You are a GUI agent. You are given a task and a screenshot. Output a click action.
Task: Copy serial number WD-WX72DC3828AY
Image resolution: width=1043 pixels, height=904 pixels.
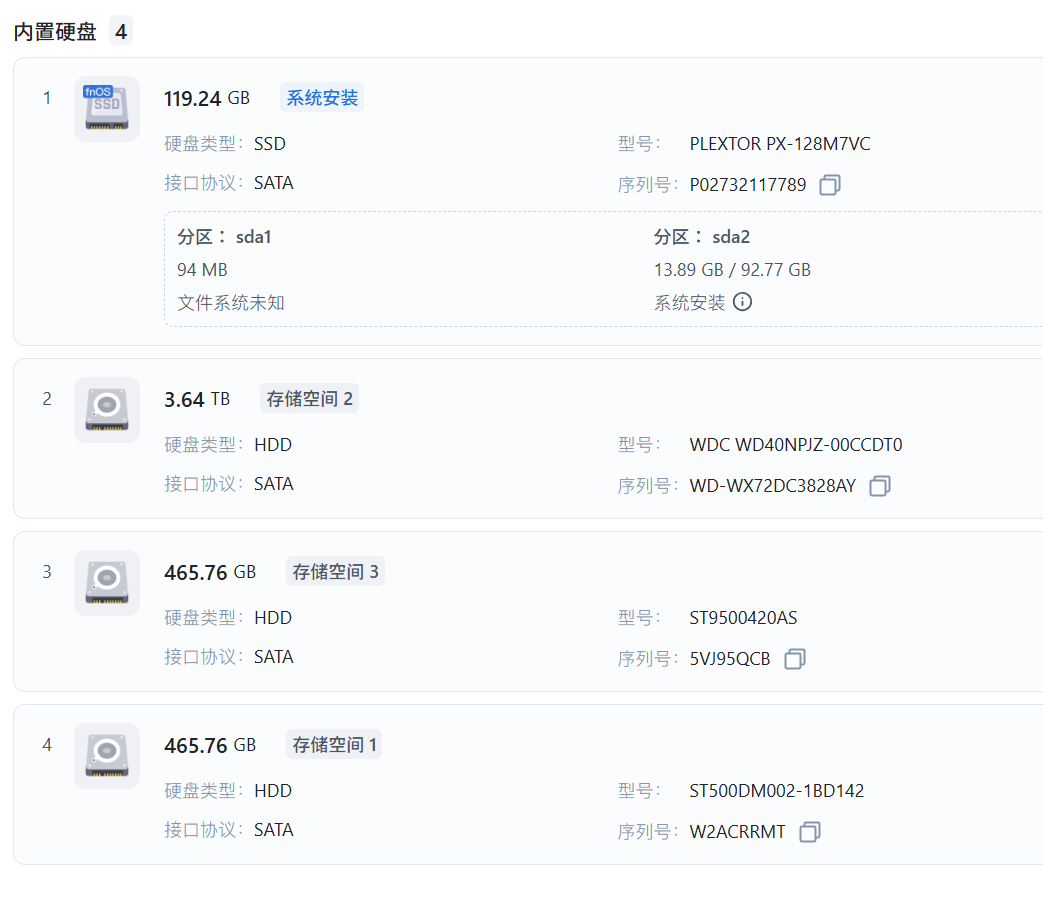tap(879, 486)
